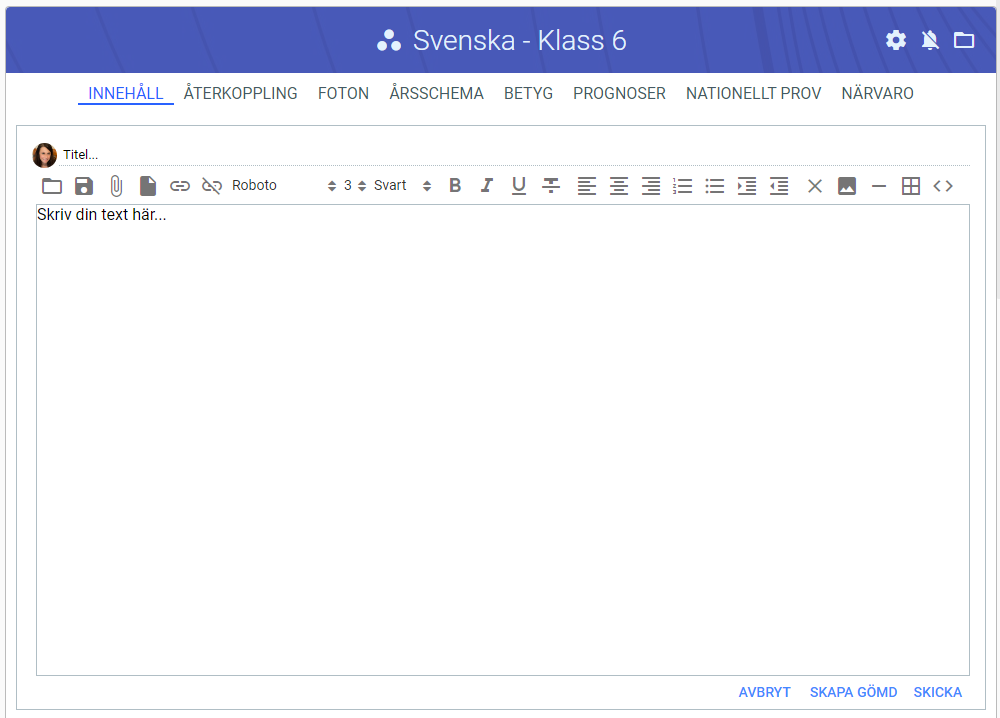
Task: Open the NATIONELLT PROV tab
Action: pyautogui.click(x=753, y=94)
